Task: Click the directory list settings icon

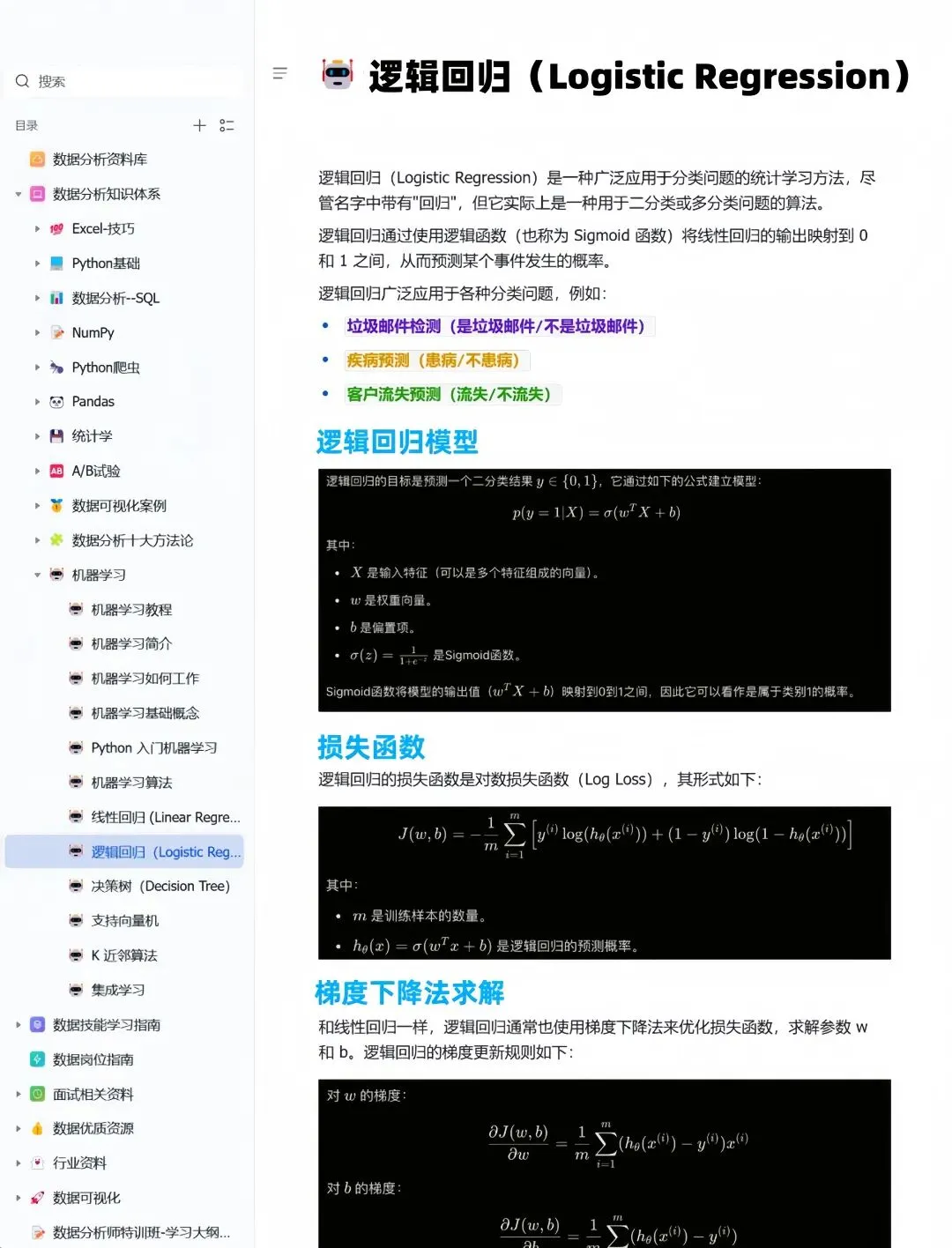Action: coord(227,125)
